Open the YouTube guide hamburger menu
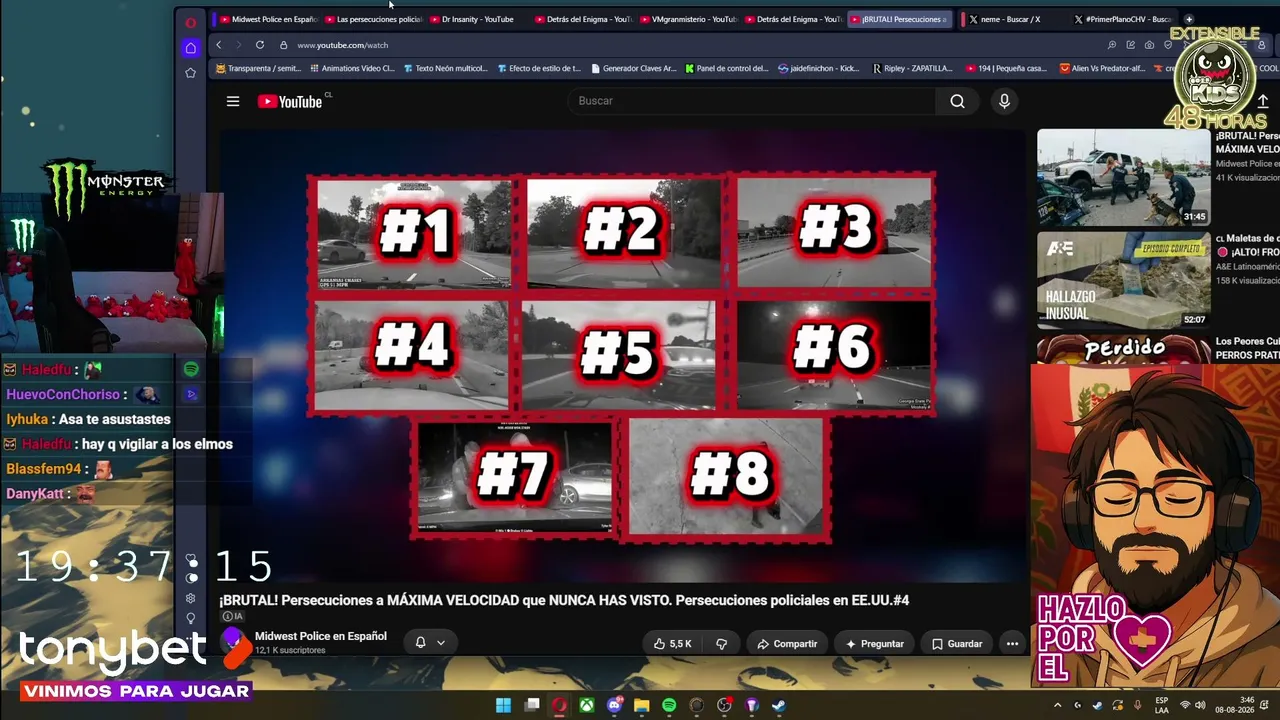Screen dimensions: 1280x720 point(233,101)
